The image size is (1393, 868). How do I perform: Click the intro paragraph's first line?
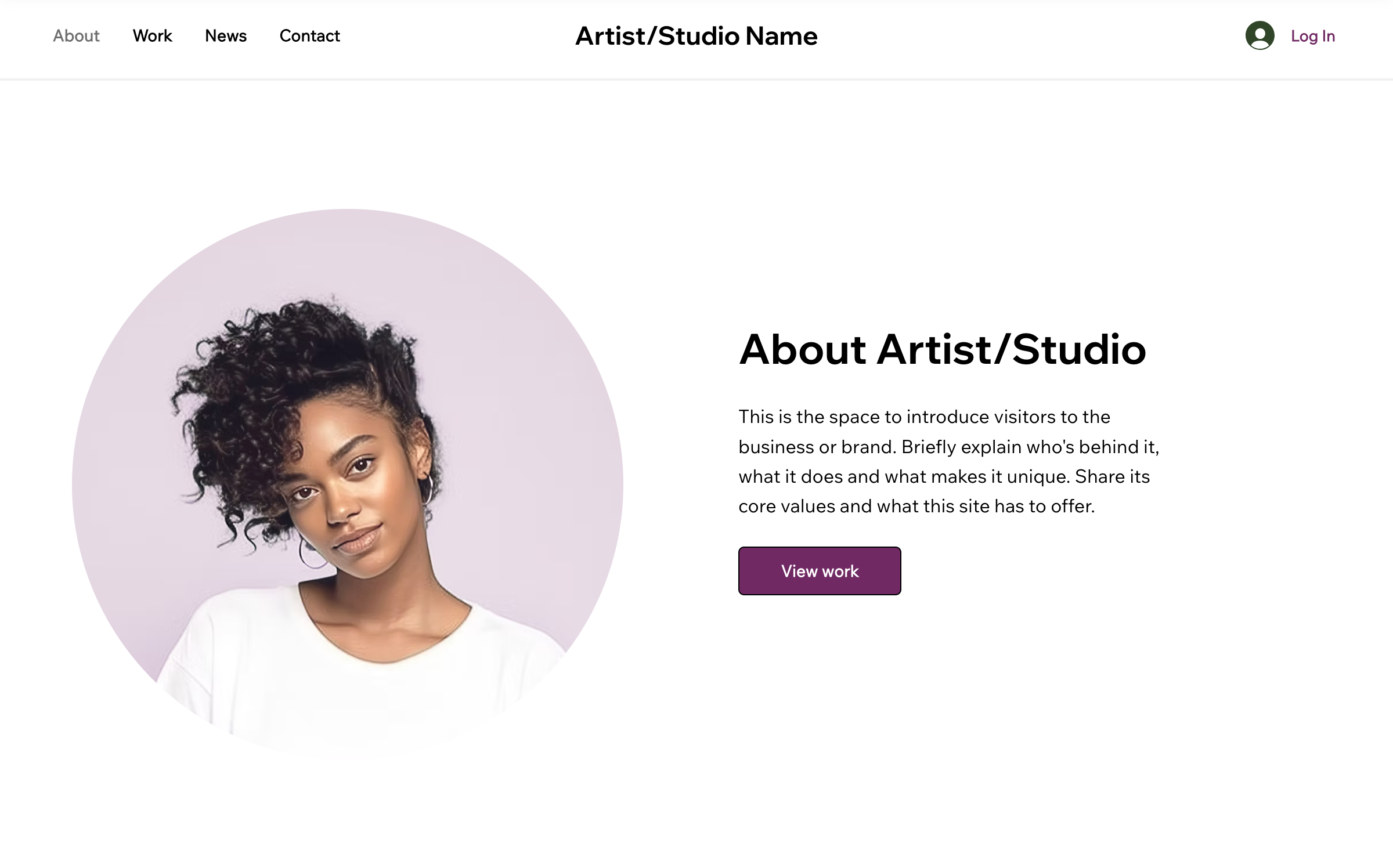(x=924, y=417)
